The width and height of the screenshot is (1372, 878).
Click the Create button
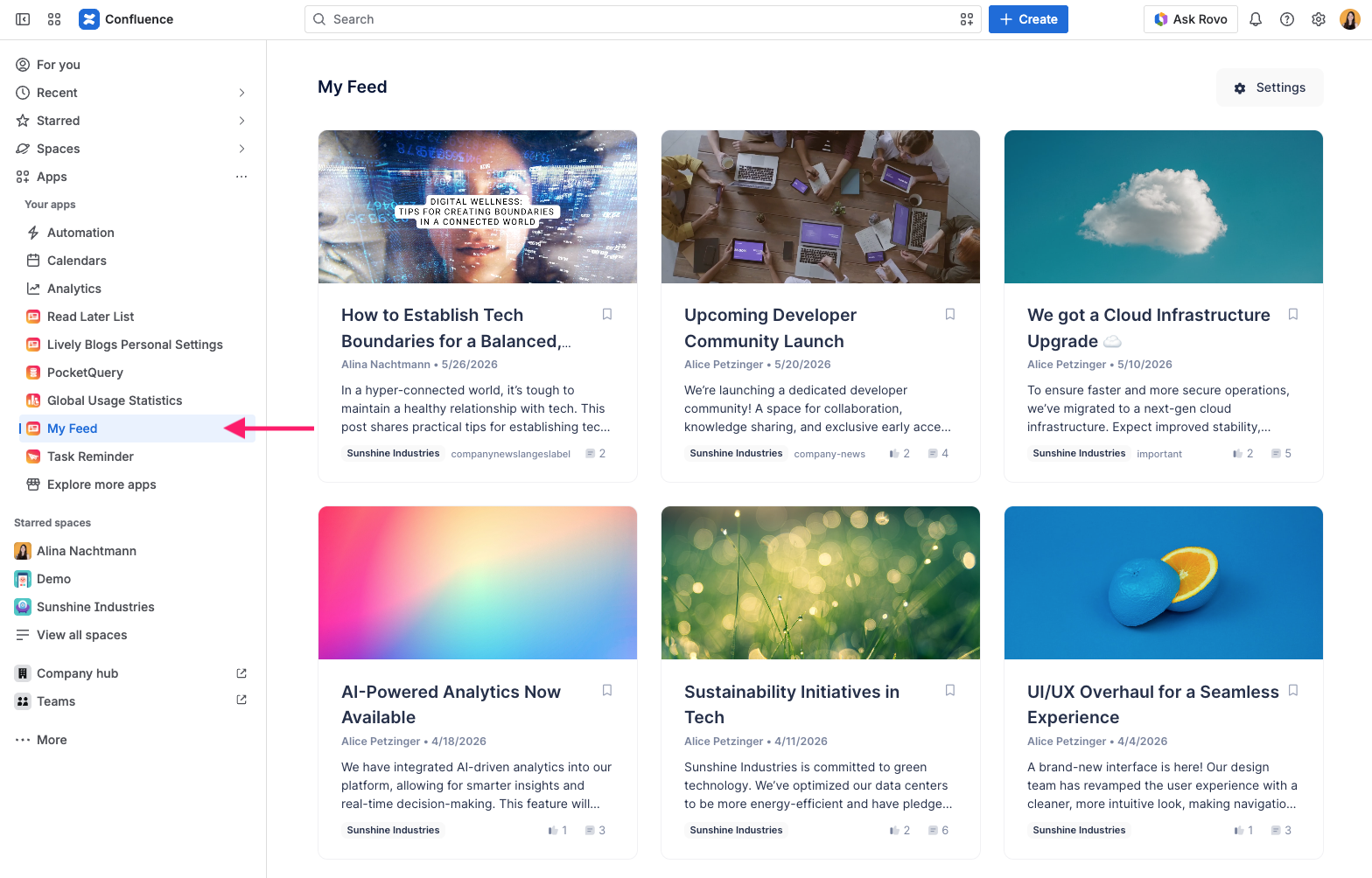click(x=1028, y=19)
